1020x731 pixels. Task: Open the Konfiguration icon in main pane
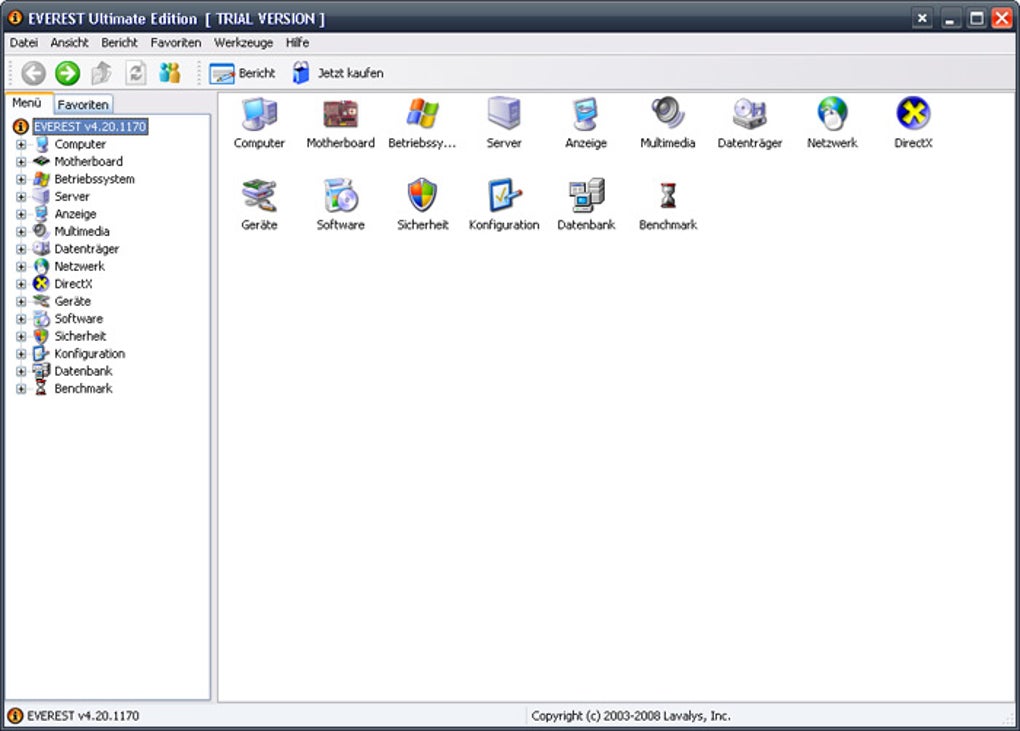(504, 196)
